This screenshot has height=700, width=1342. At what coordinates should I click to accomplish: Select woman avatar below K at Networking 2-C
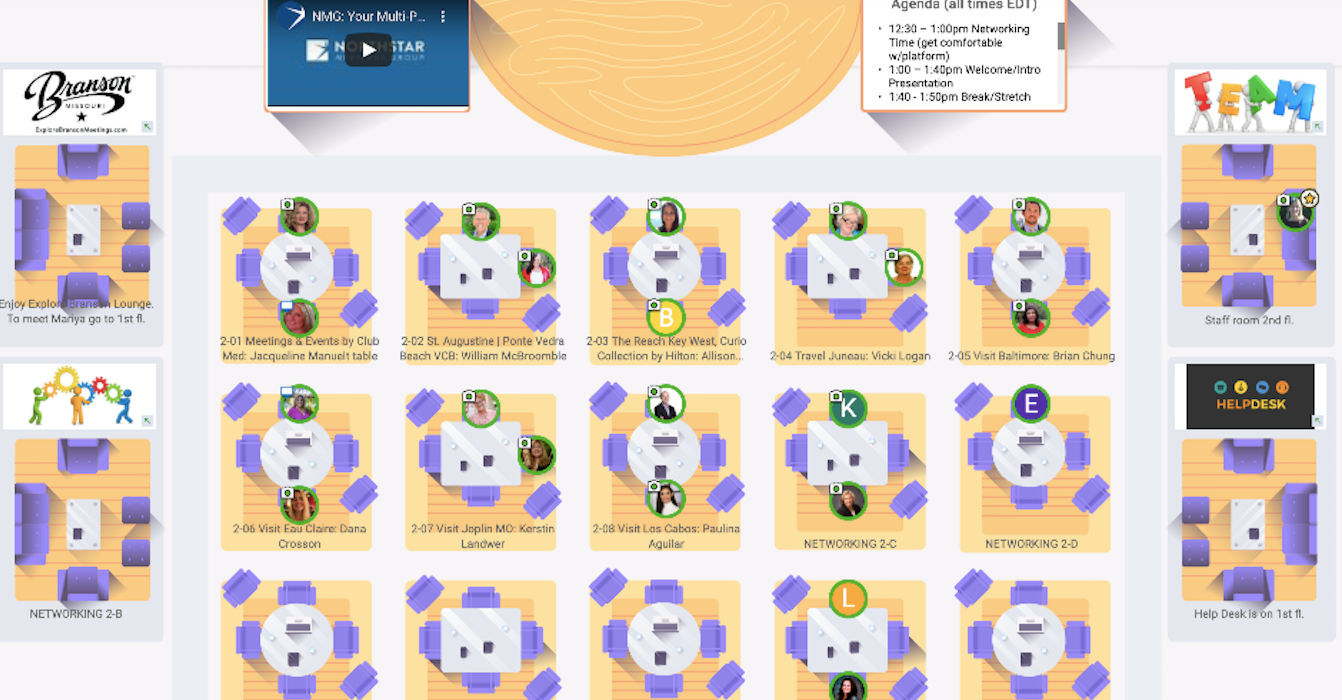(848, 500)
